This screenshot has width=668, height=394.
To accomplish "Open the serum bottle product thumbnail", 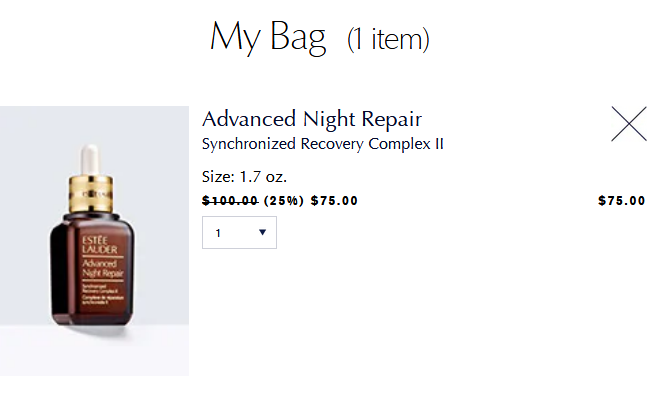I will (x=94, y=241).
